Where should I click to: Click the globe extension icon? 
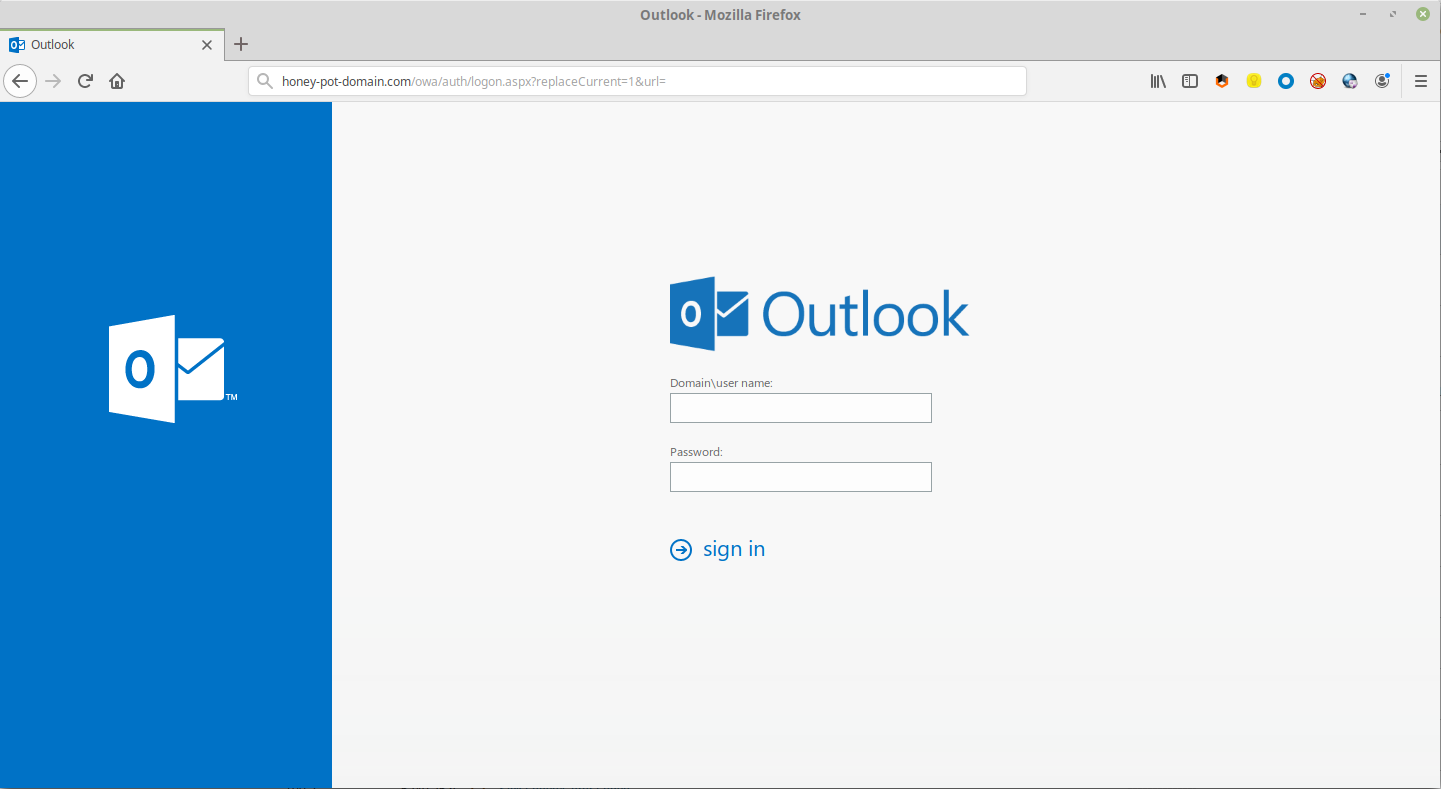click(1350, 81)
